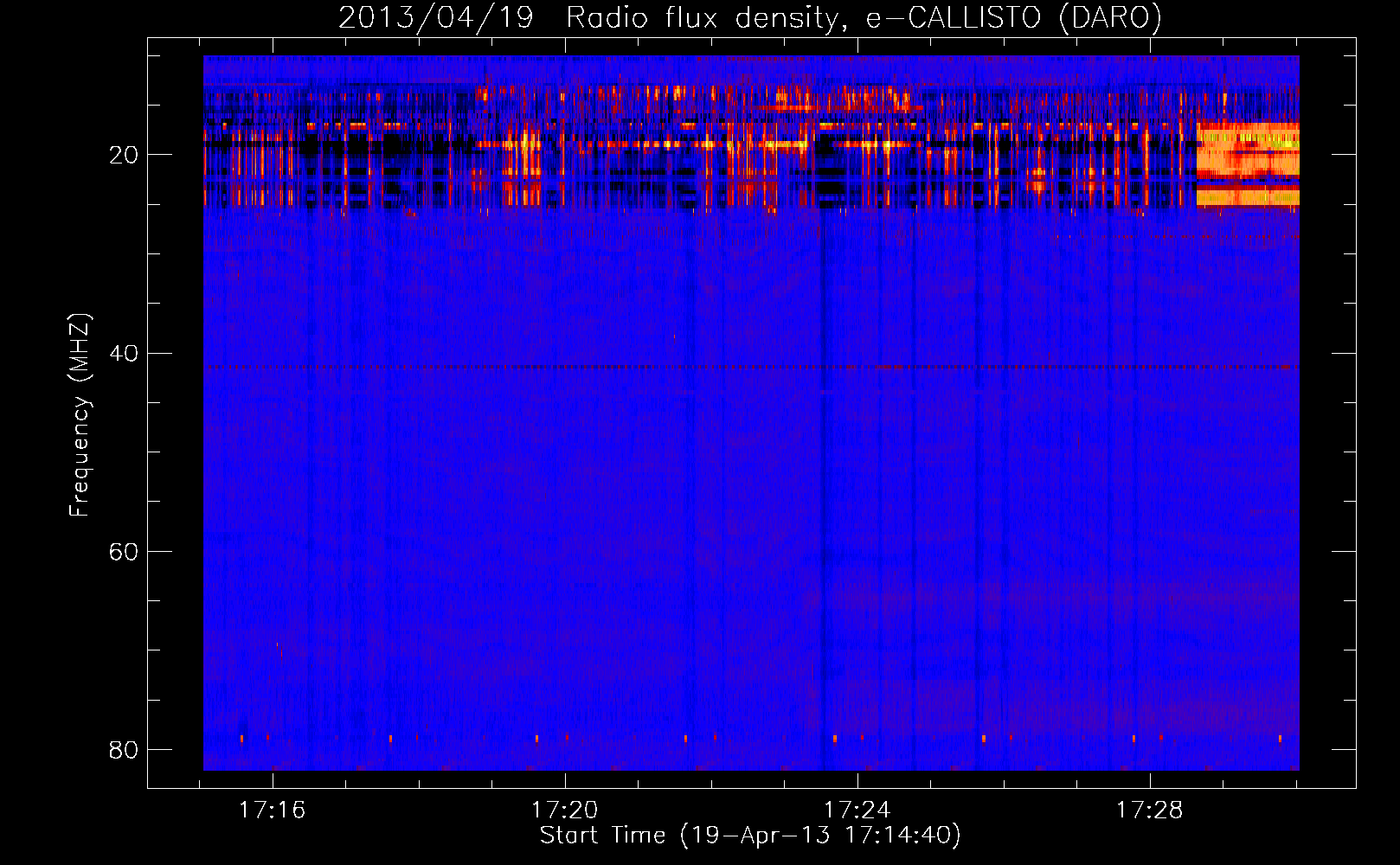Click the 40 MHz frequency tick label

point(124,354)
